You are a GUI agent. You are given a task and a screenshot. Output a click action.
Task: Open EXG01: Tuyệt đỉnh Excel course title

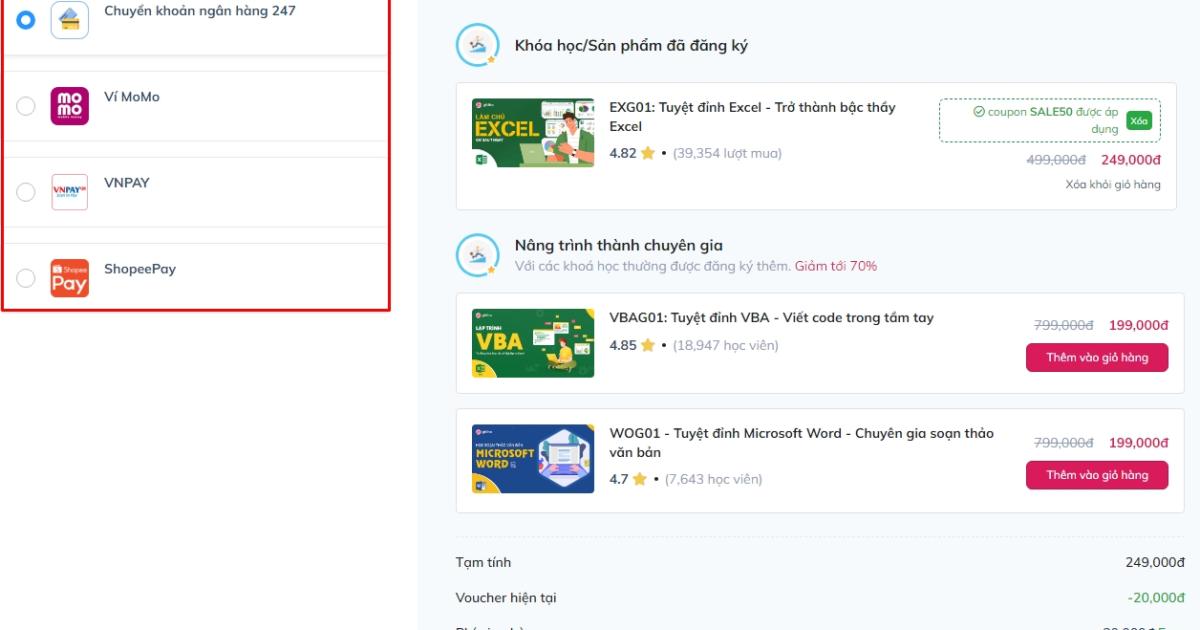coord(753,116)
